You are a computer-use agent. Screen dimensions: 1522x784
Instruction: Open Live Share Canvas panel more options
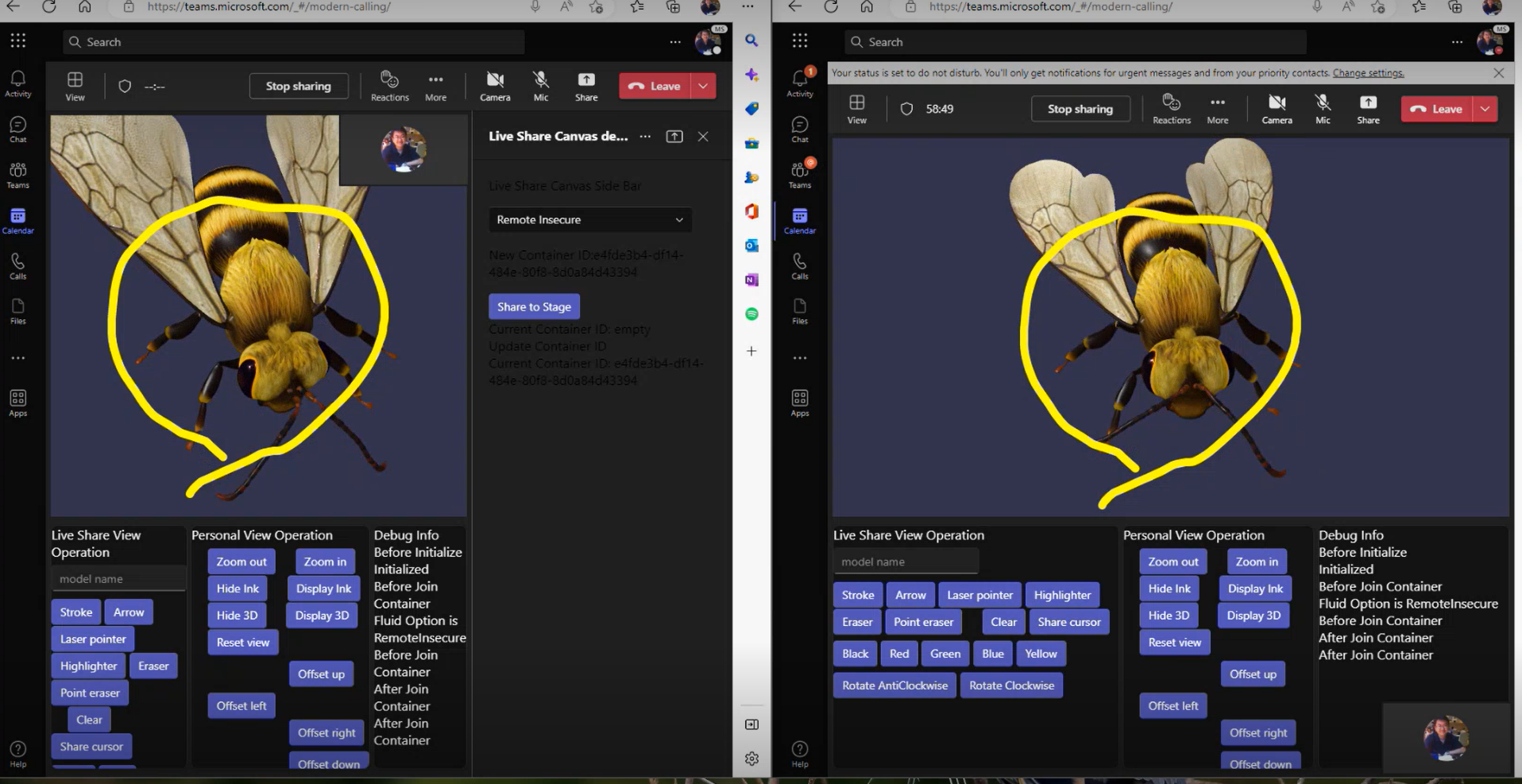(645, 137)
